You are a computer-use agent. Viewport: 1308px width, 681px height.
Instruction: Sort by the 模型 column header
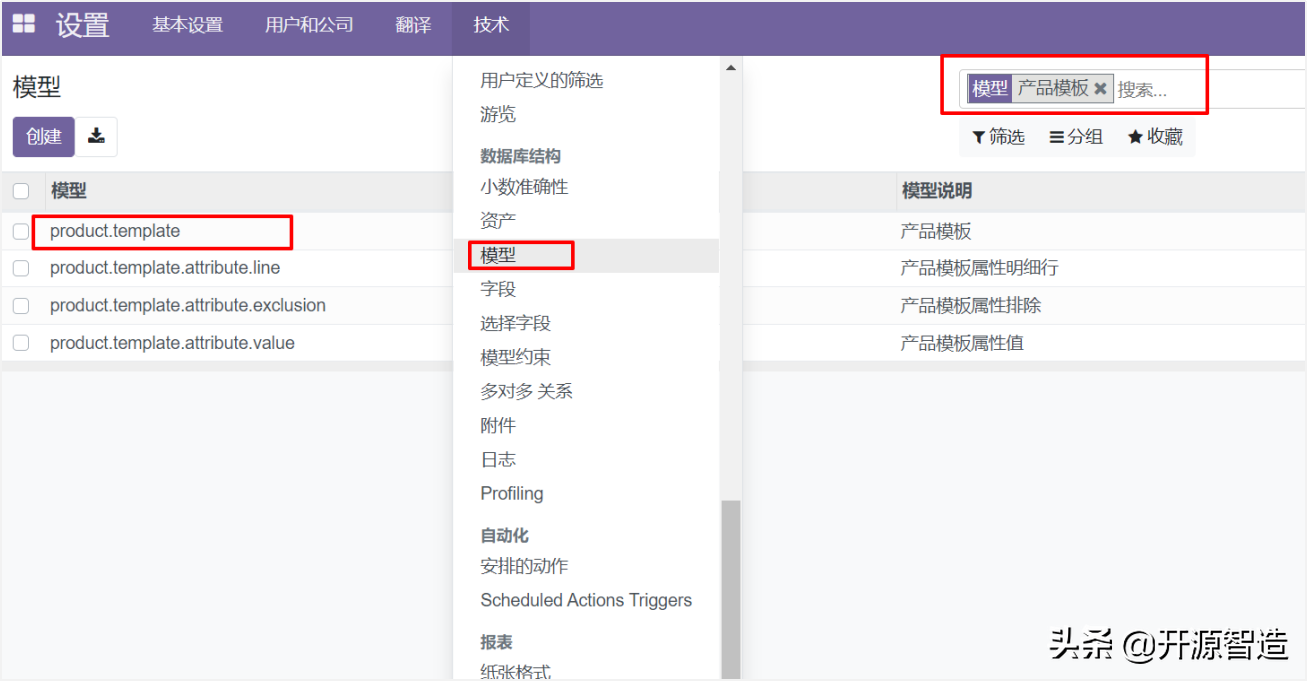pos(69,190)
